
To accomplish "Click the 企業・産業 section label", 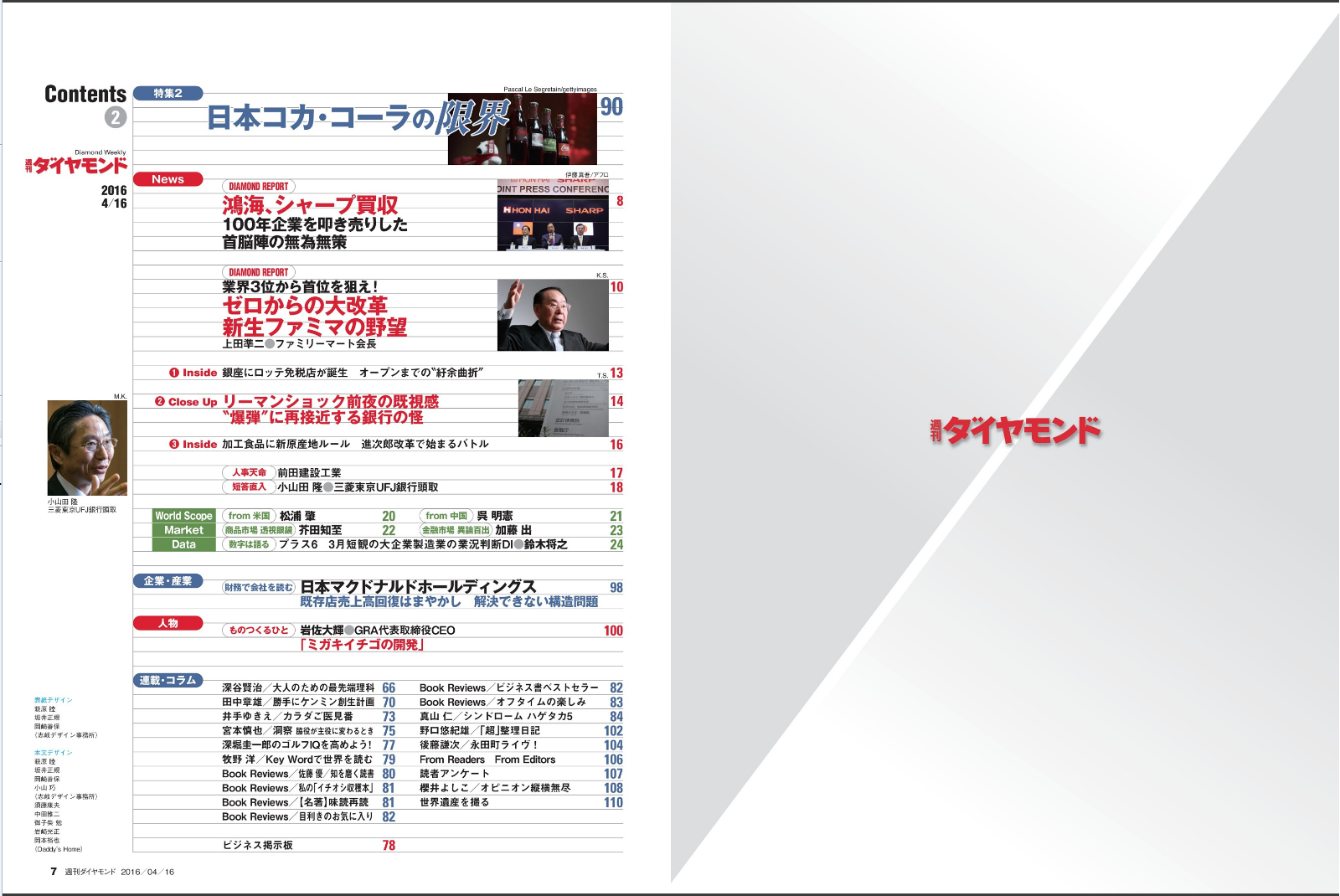I will (167, 581).
